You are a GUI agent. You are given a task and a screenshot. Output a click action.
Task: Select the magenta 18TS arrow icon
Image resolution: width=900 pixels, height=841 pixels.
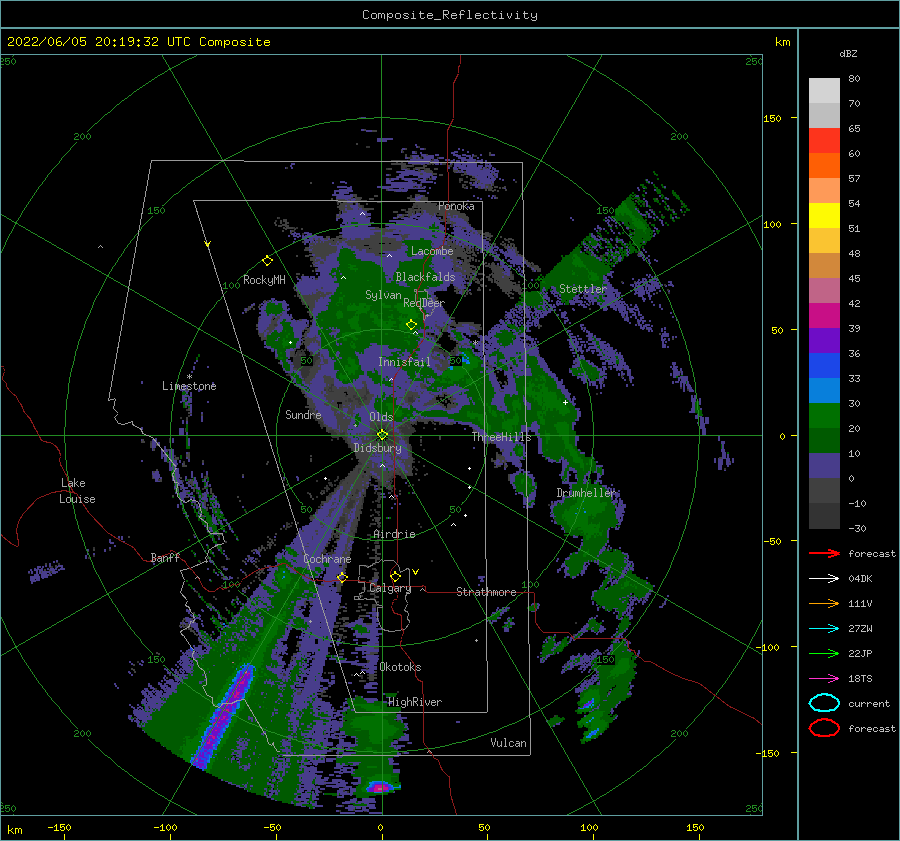(x=824, y=679)
